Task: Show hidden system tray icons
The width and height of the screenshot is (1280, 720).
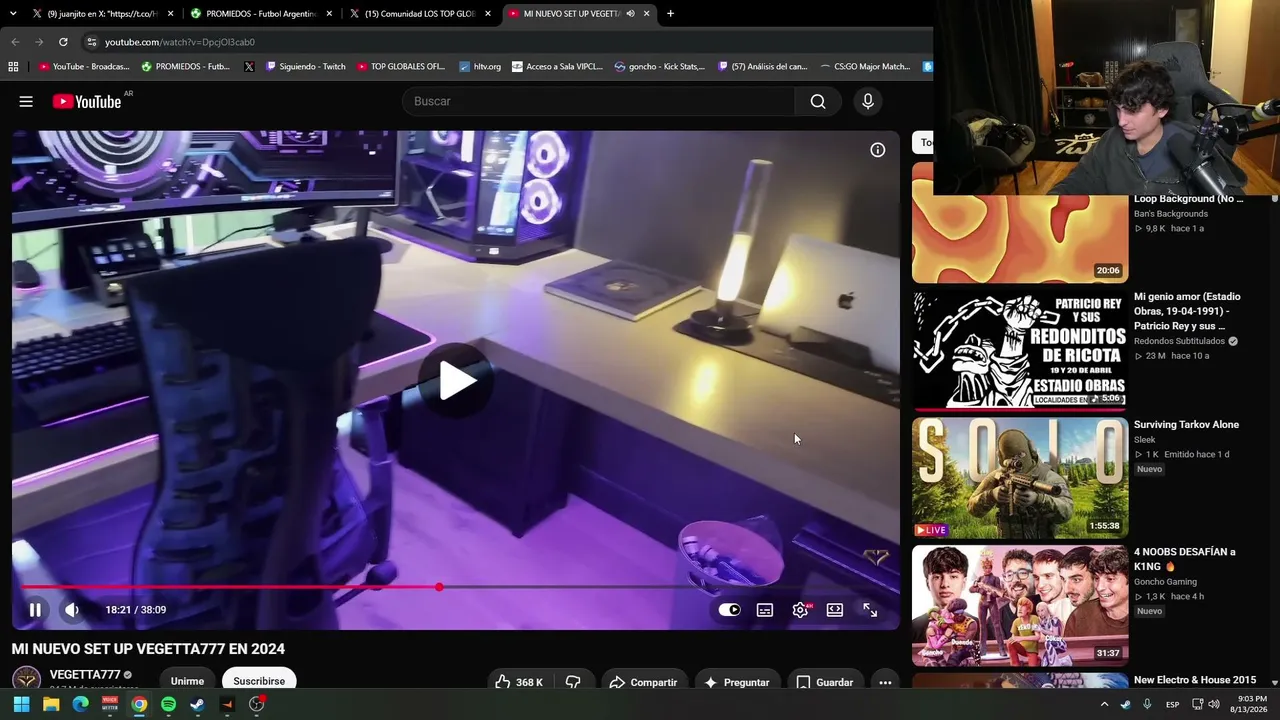Action: click(x=1104, y=704)
